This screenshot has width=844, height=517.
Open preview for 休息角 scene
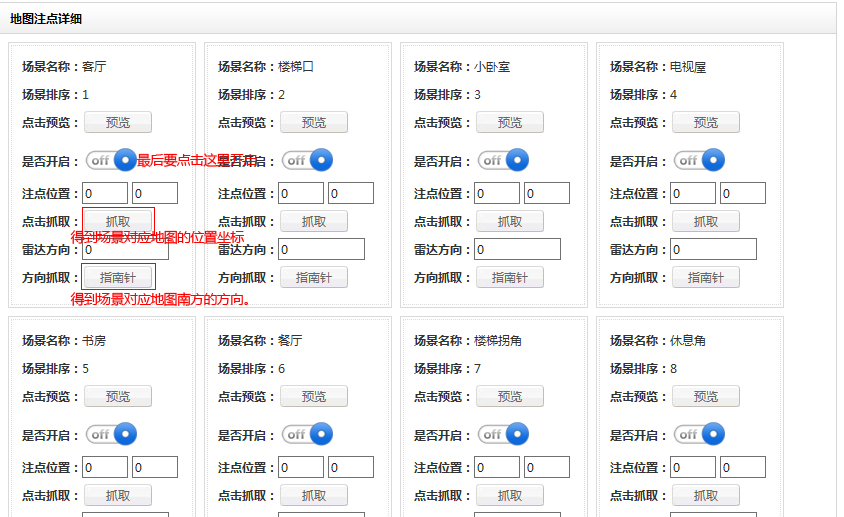tap(706, 396)
